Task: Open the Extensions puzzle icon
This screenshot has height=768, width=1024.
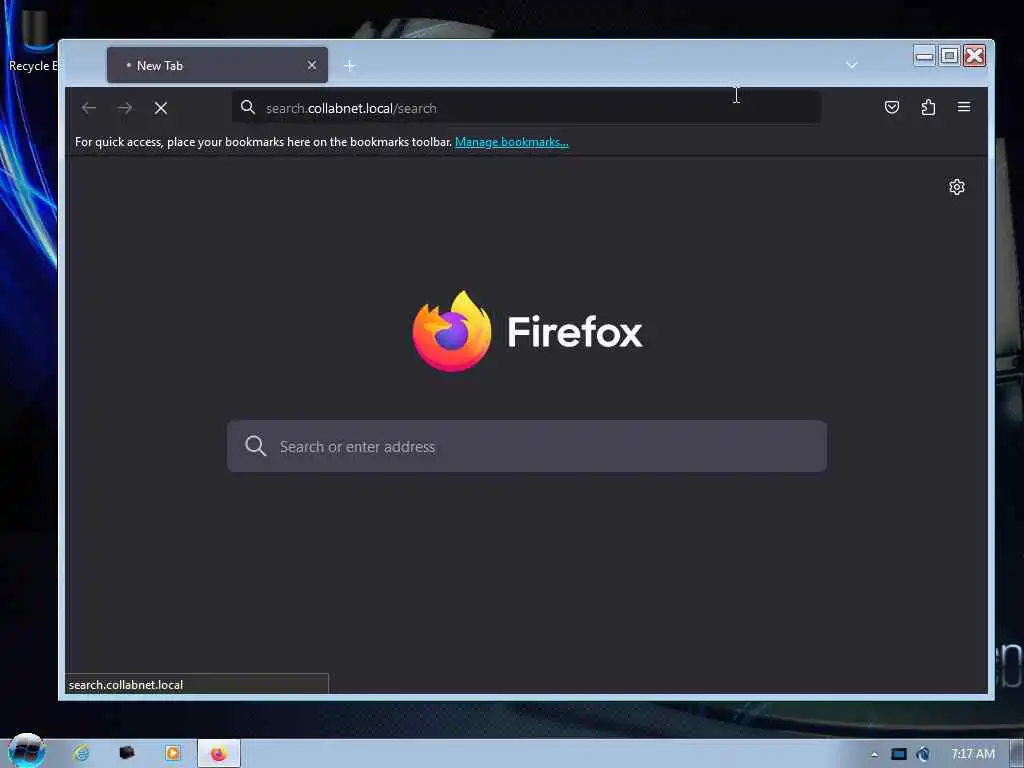Action: click(x=928, y=107)
